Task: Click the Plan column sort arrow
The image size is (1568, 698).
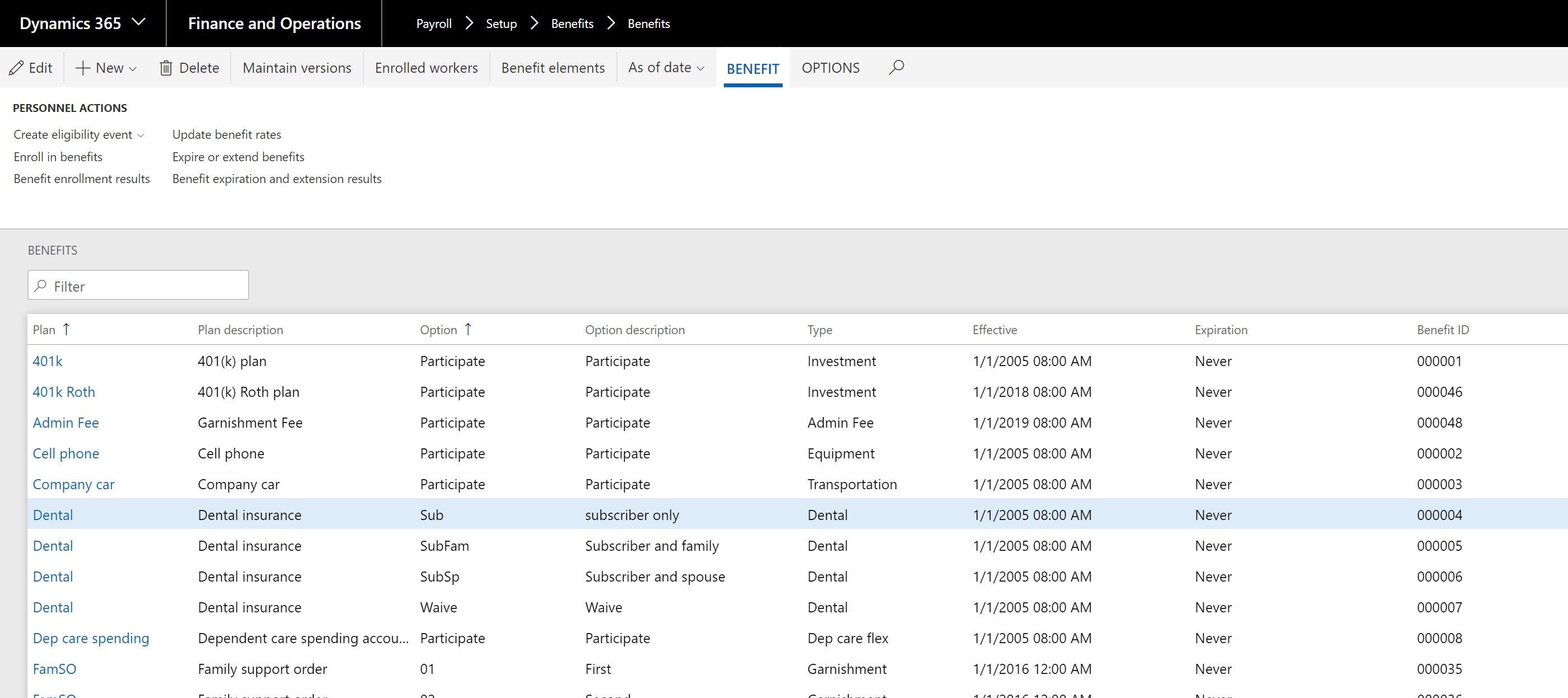Action: [67, 329]
